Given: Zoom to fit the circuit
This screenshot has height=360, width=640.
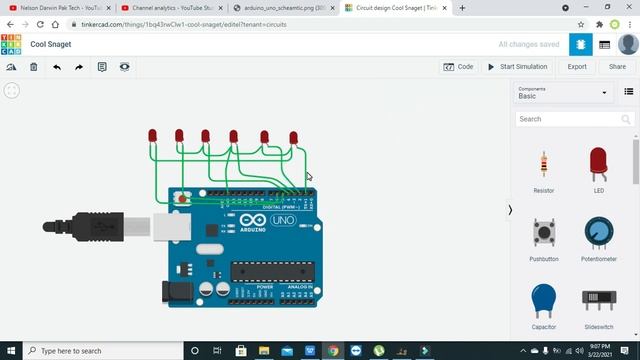Looking at the screenshot, I should 11,90.
